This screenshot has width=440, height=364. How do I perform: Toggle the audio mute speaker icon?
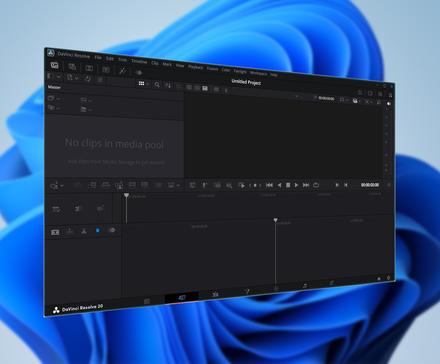[x=388, y=104]
